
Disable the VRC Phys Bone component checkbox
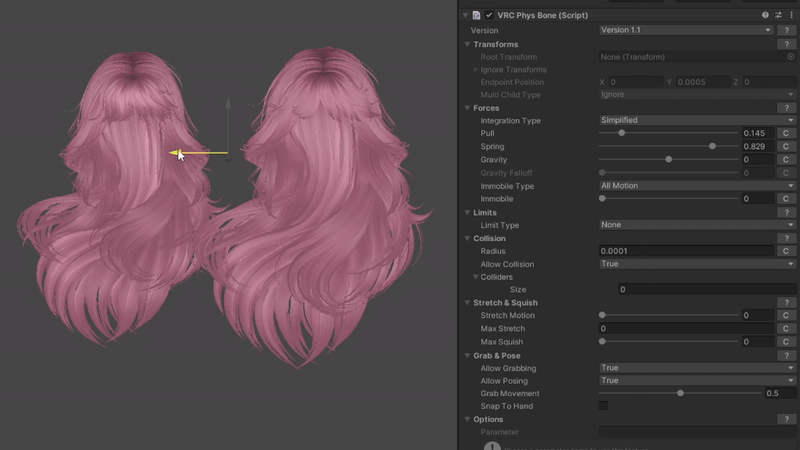(489, 15)
